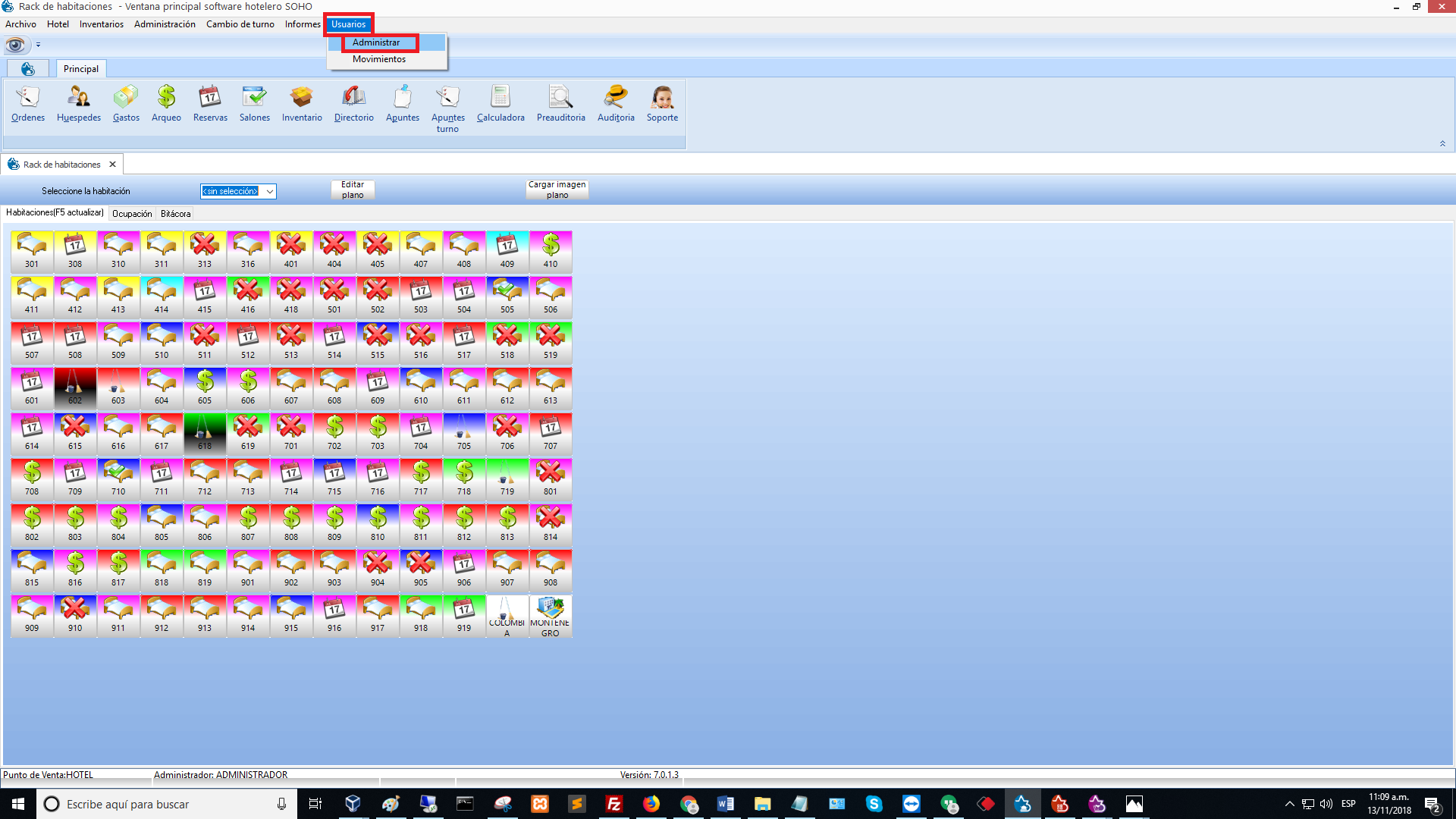The image size is (1456, 819).
Task: Switch to the Bitácora tab
Action: tap(175, 214)
